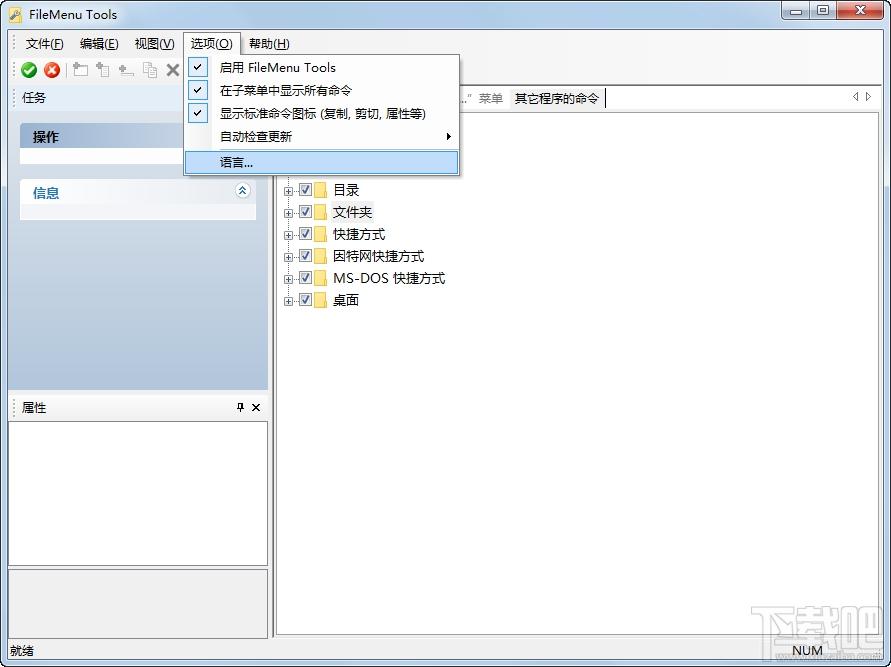Viewport: 891px width, 667px height.
Task: Select the 快捷方式 tree label
Action: pyautogui.click(x=359, y=234)
